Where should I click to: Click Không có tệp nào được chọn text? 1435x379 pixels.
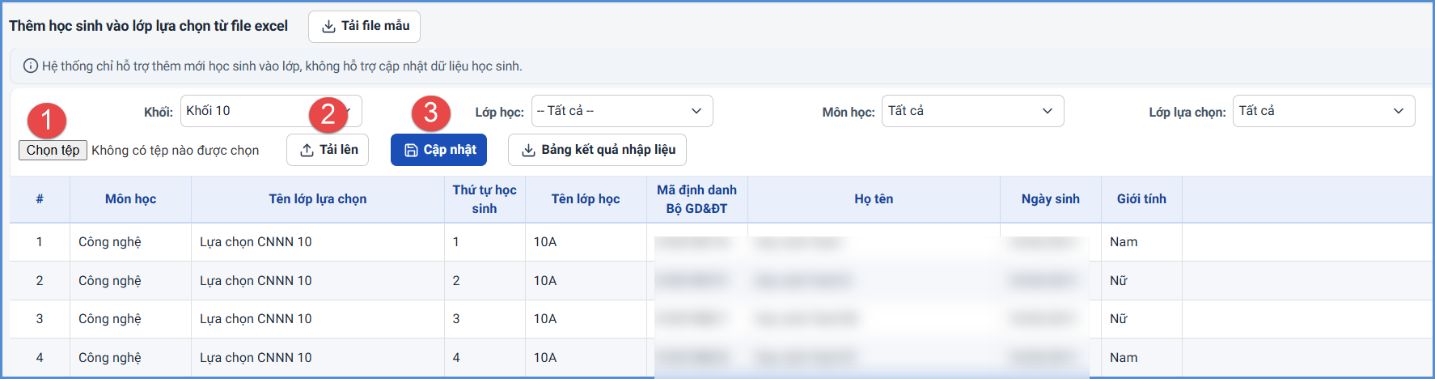(x=175, y=151)
